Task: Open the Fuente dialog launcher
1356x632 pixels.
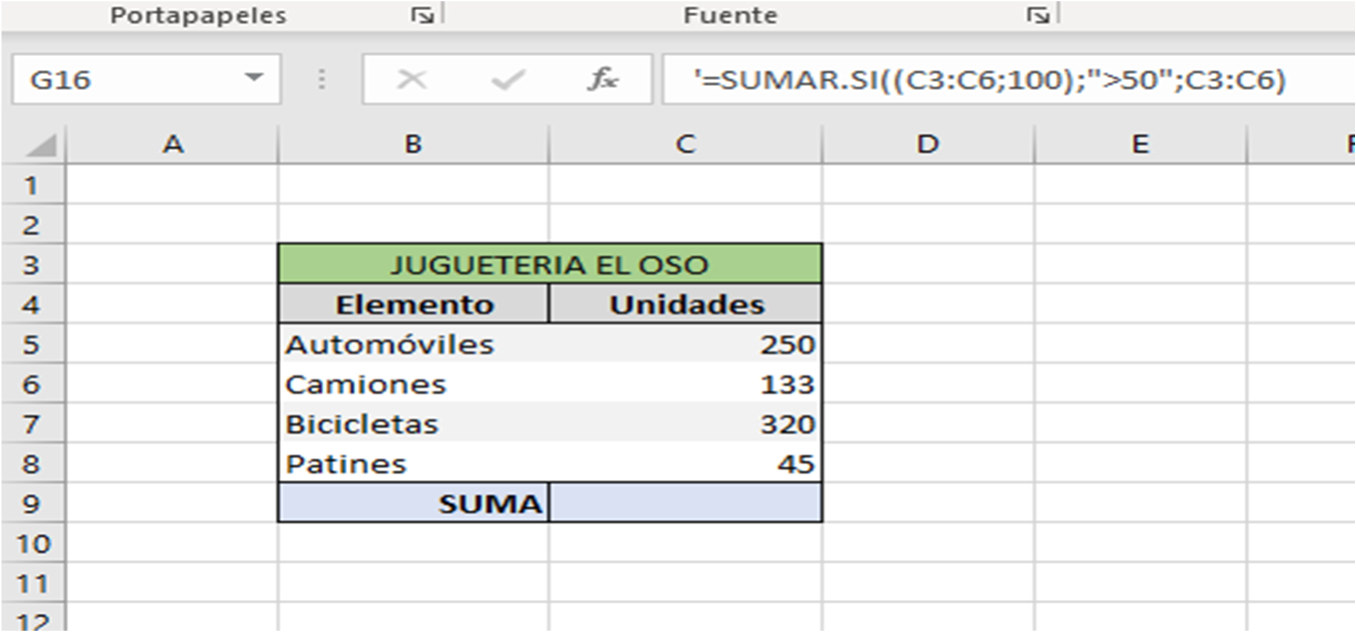Action: [x=1039, y=15]
